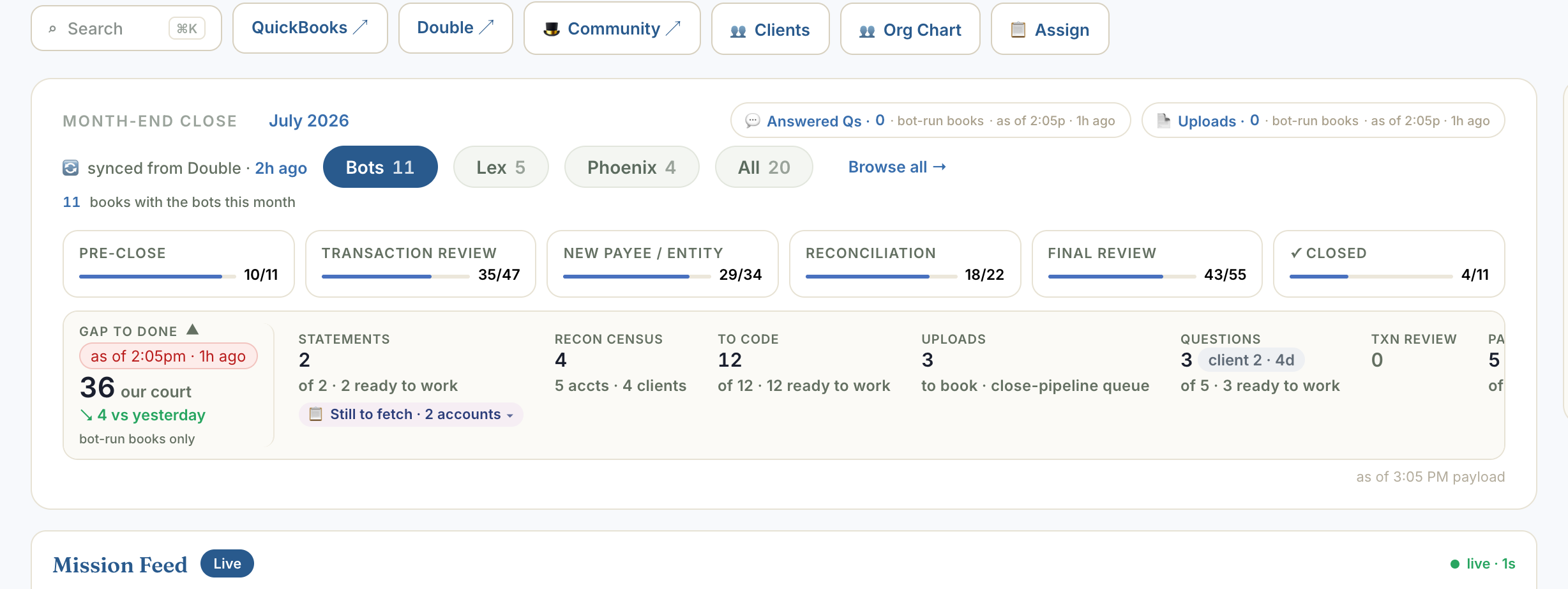Select the Lex 5 filter tab
1568x589 pixels.
pos(501,167)
